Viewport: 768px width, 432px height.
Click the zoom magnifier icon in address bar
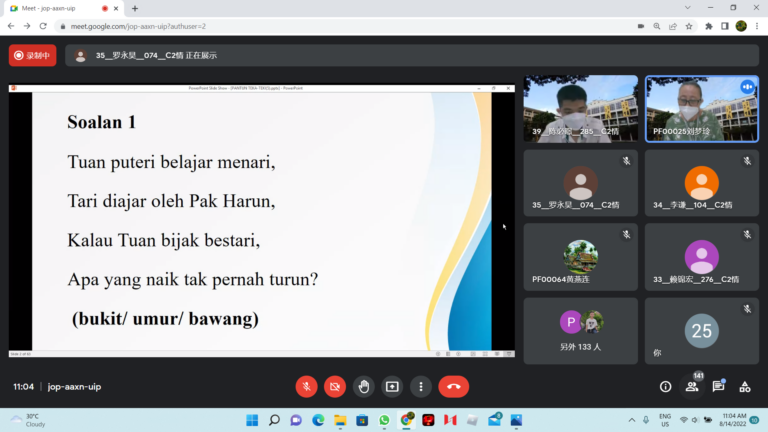(656, 26)
